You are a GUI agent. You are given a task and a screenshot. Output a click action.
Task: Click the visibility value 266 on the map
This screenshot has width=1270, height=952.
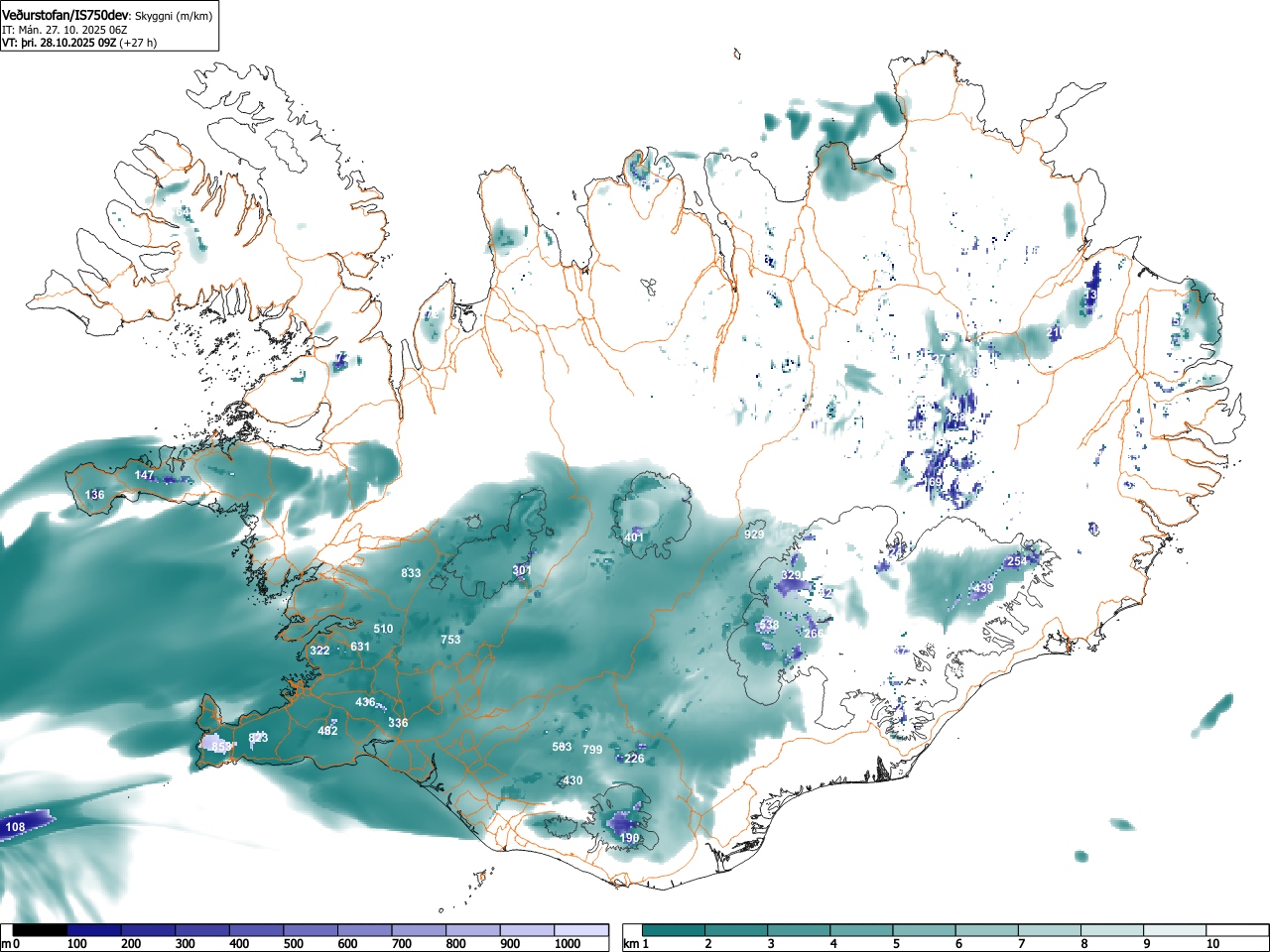814,634
